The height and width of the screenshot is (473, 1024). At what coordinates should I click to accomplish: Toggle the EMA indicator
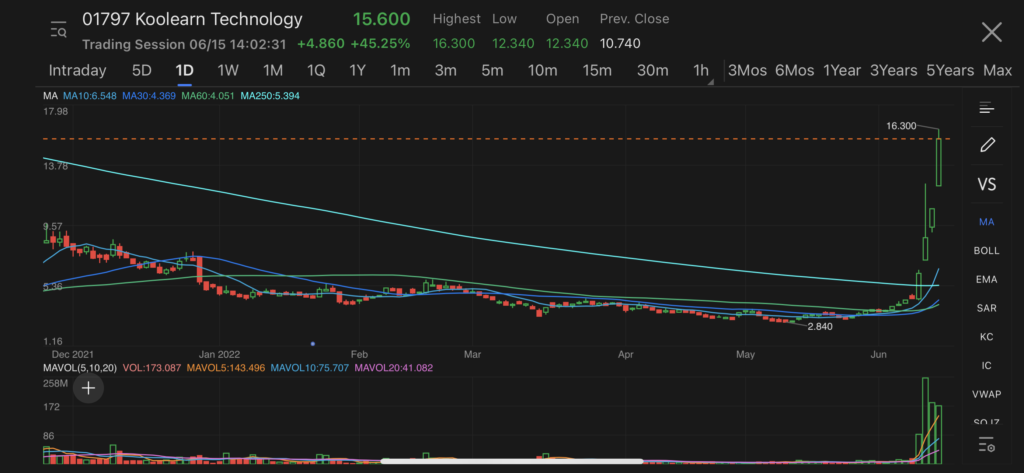point(986,280)
